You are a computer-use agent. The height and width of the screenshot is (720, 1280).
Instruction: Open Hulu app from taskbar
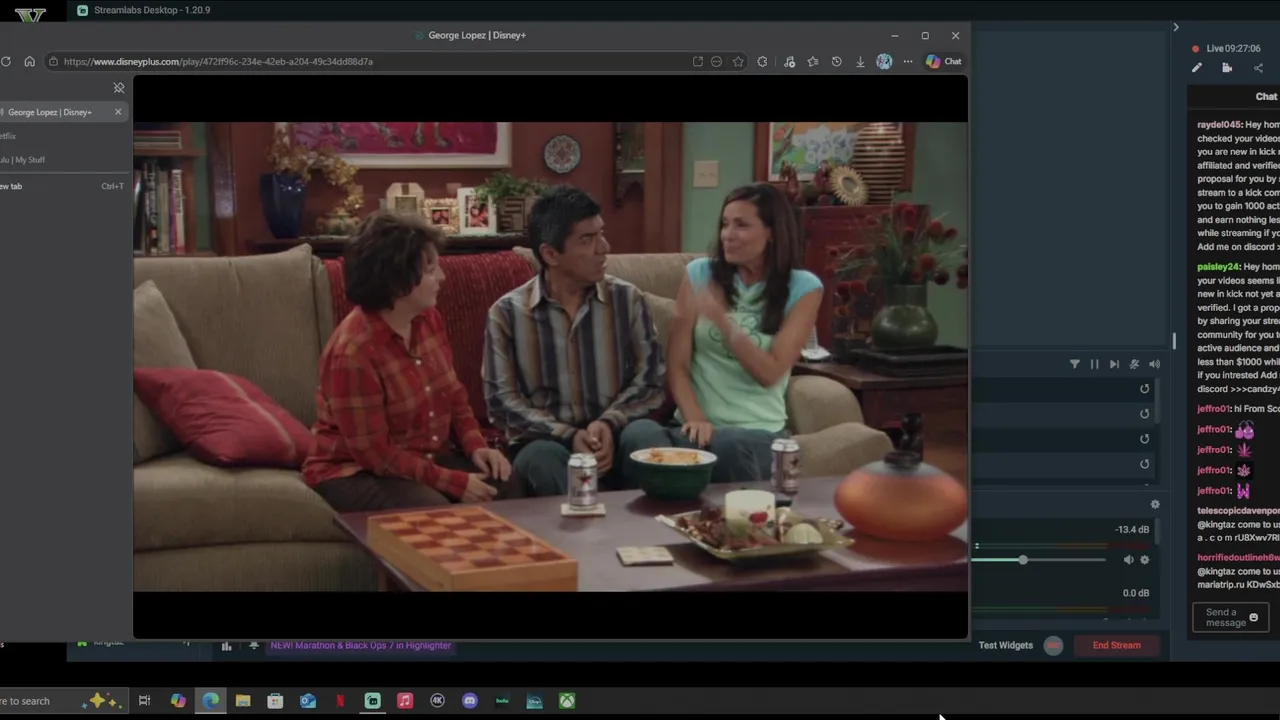pyautogui.click(x=502, y=701)
